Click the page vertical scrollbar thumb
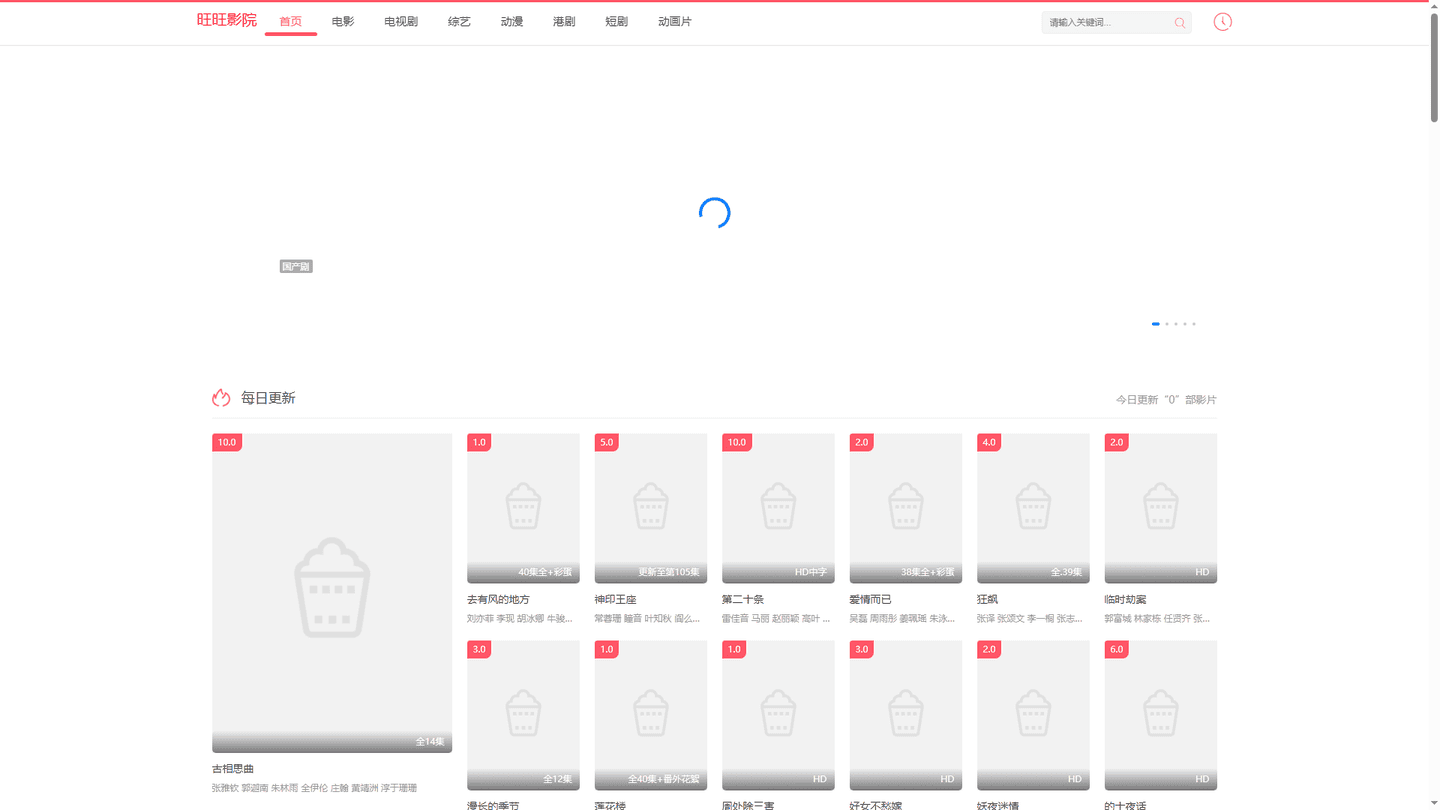Image resolution: width=1440 pixels, height=810 pixels. (x=1434, y=66)
